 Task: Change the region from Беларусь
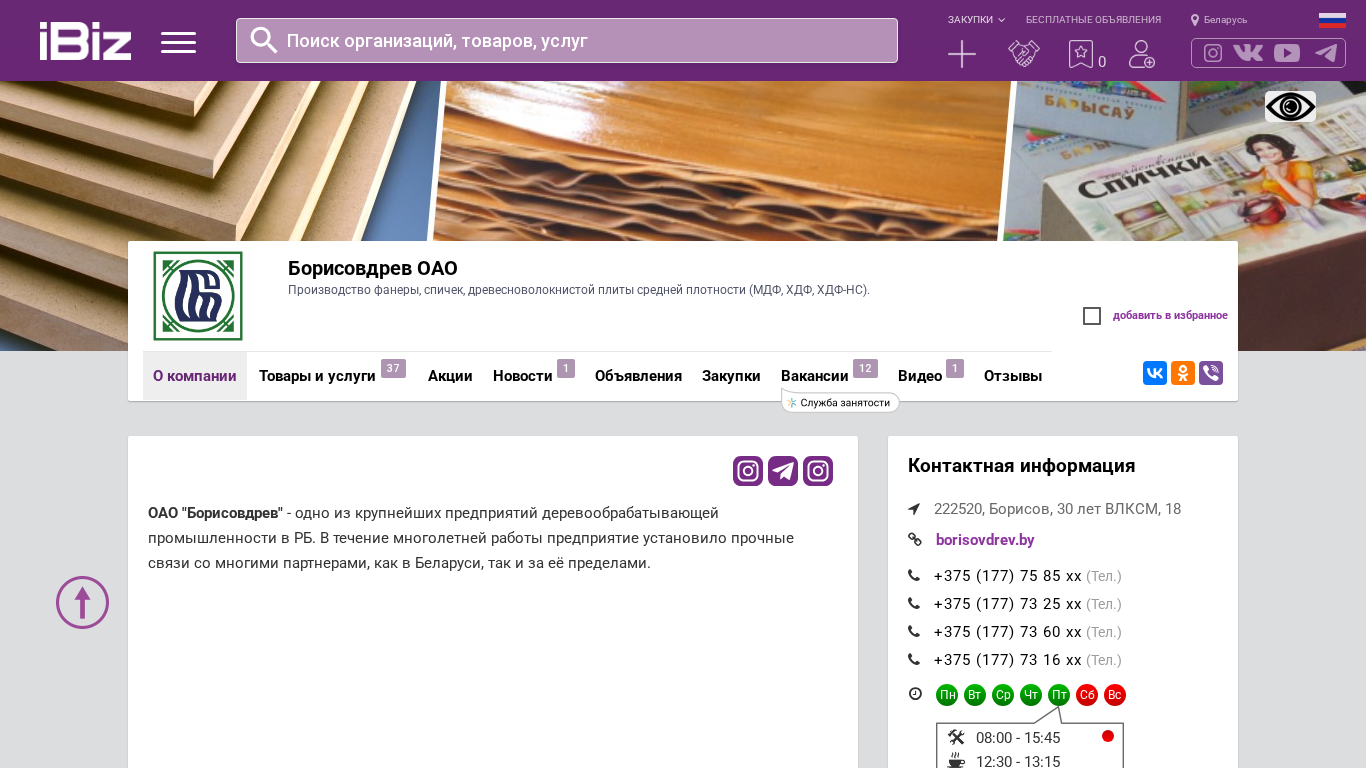pos(1219,20)
